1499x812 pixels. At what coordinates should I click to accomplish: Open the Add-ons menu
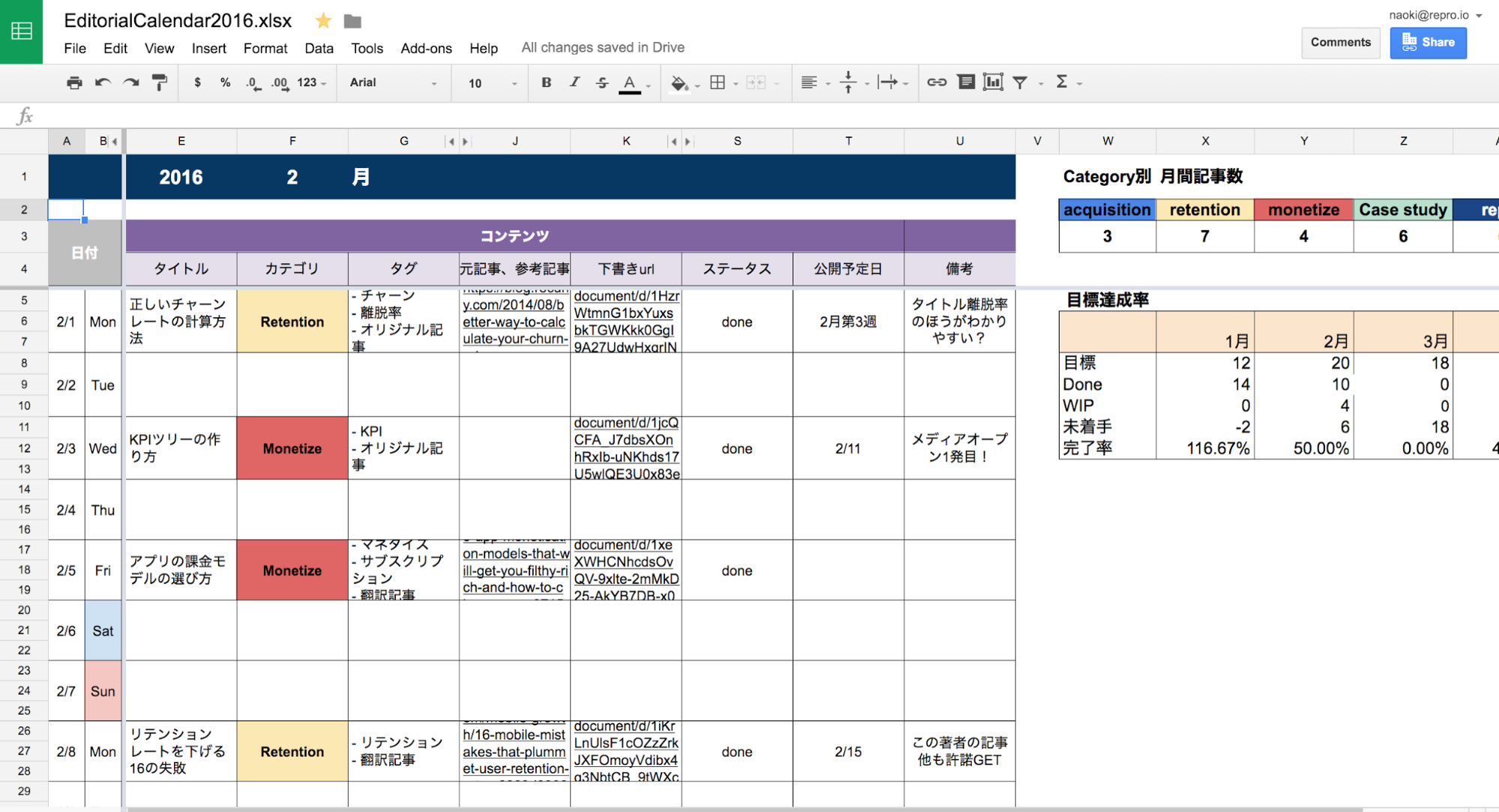[x=426, y=48]
